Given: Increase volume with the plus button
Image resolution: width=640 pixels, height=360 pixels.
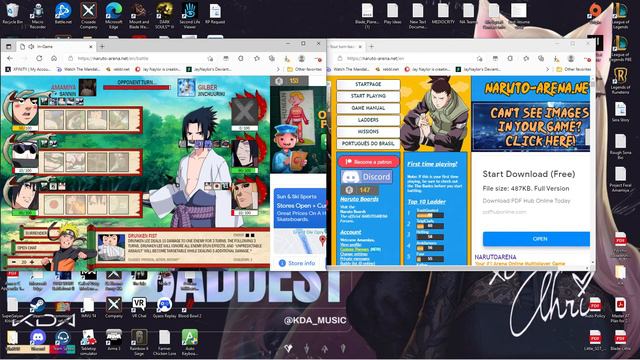Looking at the screenshot, I should [32, 262].
